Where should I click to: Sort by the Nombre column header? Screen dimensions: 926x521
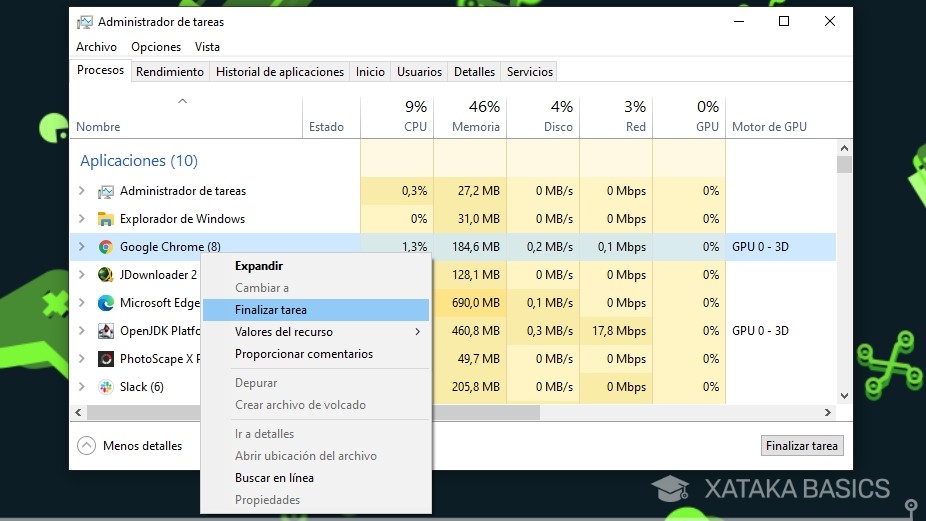(x=98, y=127)
